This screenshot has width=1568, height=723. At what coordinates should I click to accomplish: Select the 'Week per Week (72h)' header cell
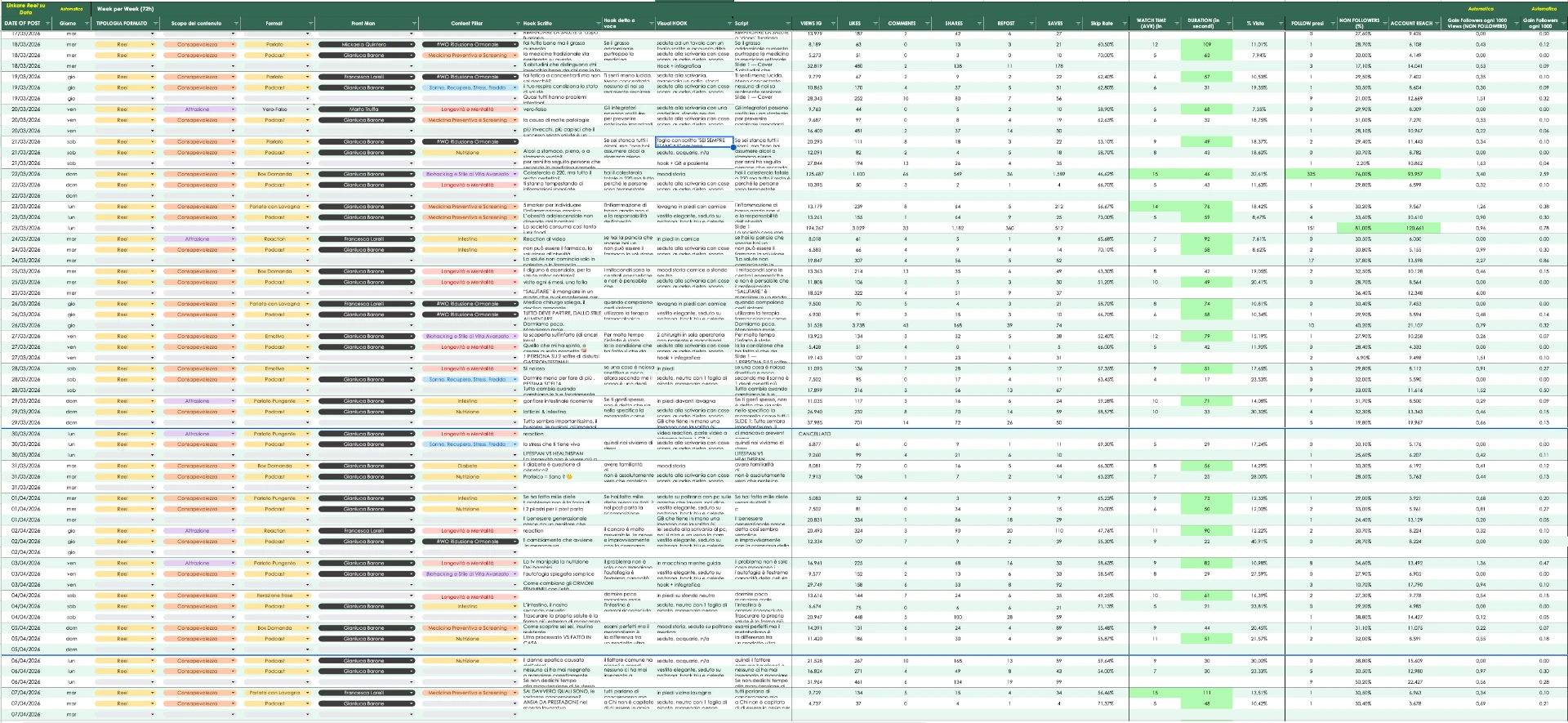click(x=125, y=9)
